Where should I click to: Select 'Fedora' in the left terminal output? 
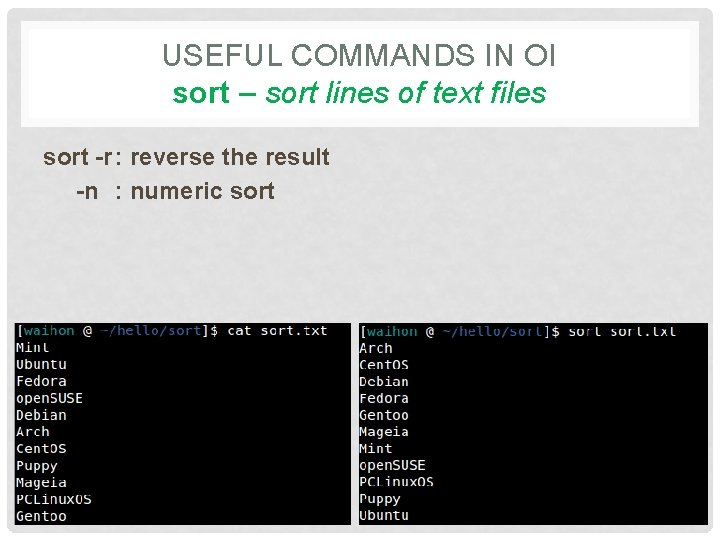click(x=41, y=381)
